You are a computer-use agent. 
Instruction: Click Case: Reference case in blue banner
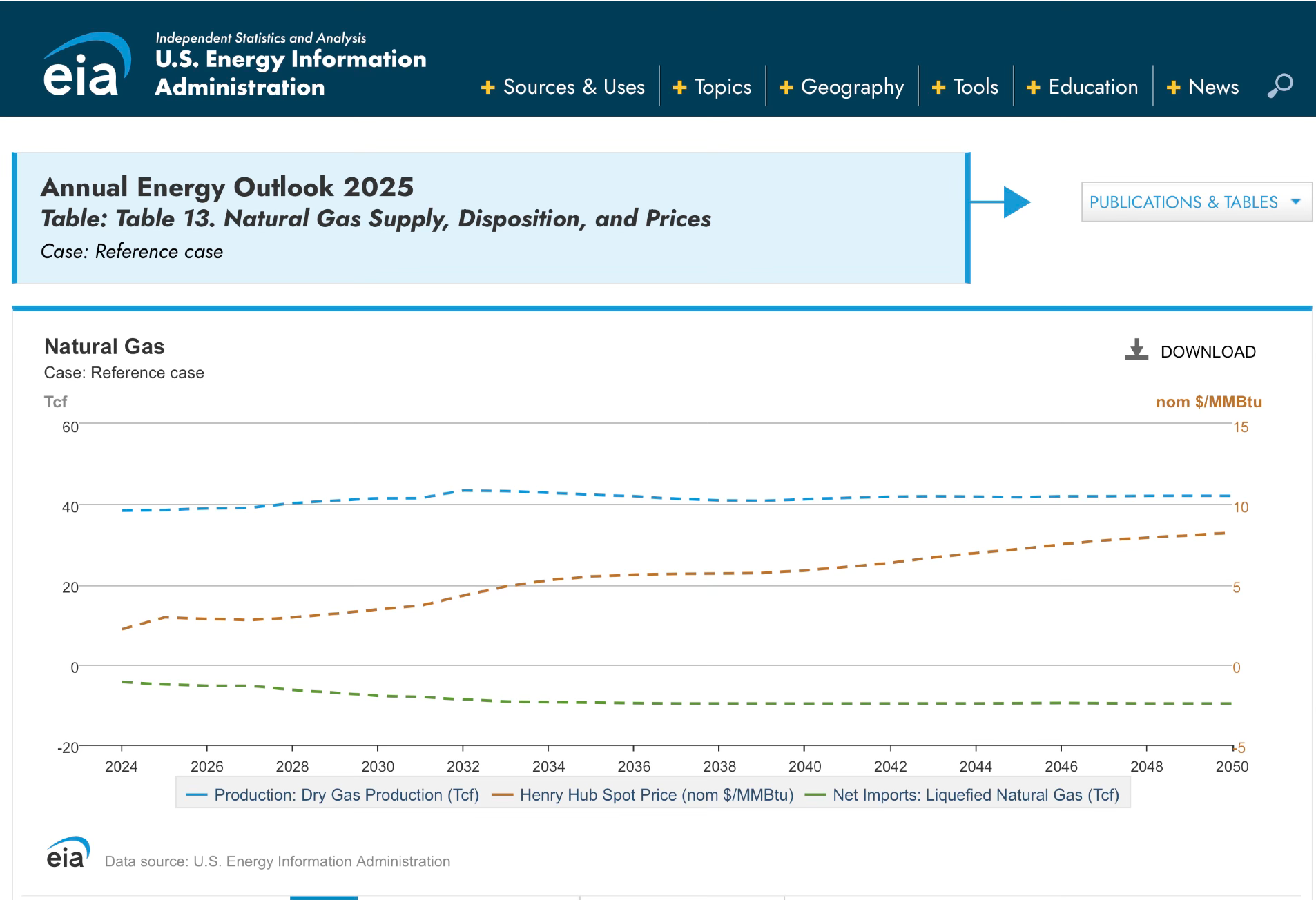pyautogui.click(x=132, y=251)
